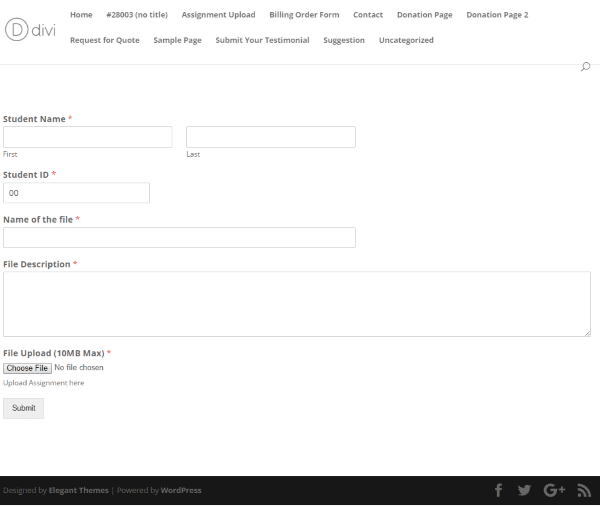This screenshot has width=600, height=507.
Task: Open the Facebook footer icon
Action: (498, 490)
